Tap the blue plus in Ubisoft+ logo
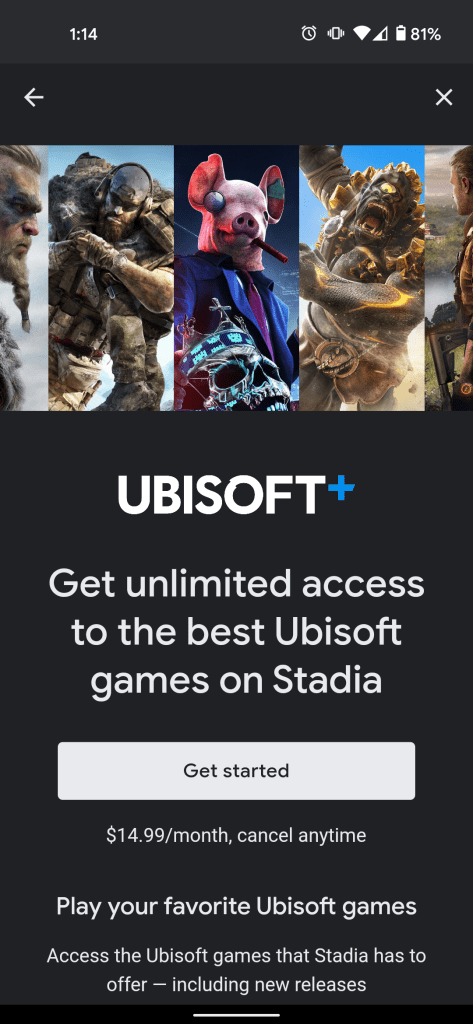The image size is (473, 1024). click(x=341, y=488)
